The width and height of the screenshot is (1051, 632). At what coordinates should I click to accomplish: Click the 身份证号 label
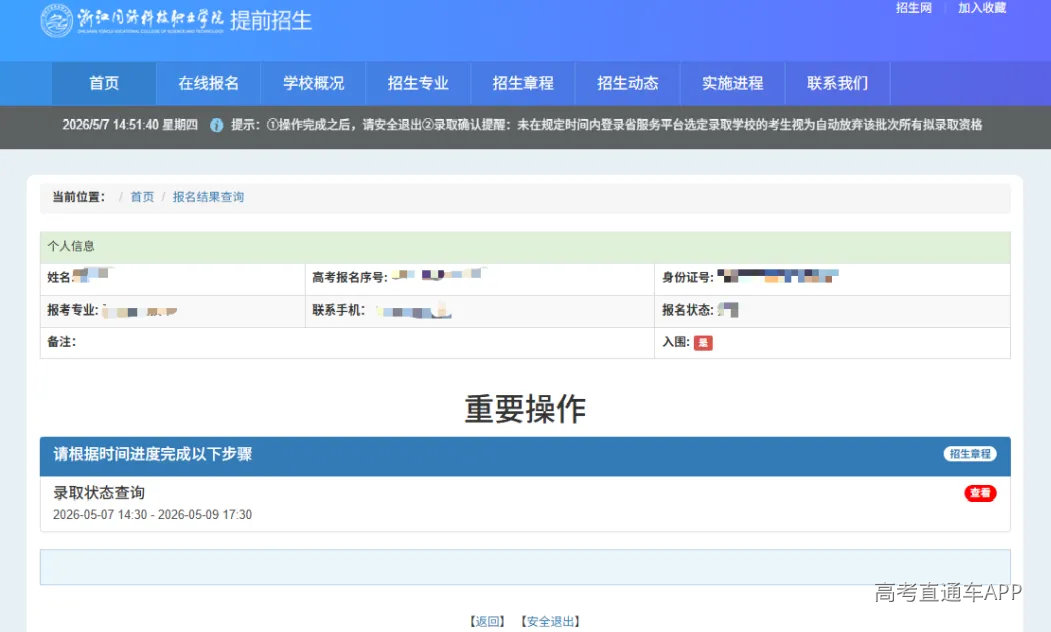pyautogui.click(x=688, y=277)
